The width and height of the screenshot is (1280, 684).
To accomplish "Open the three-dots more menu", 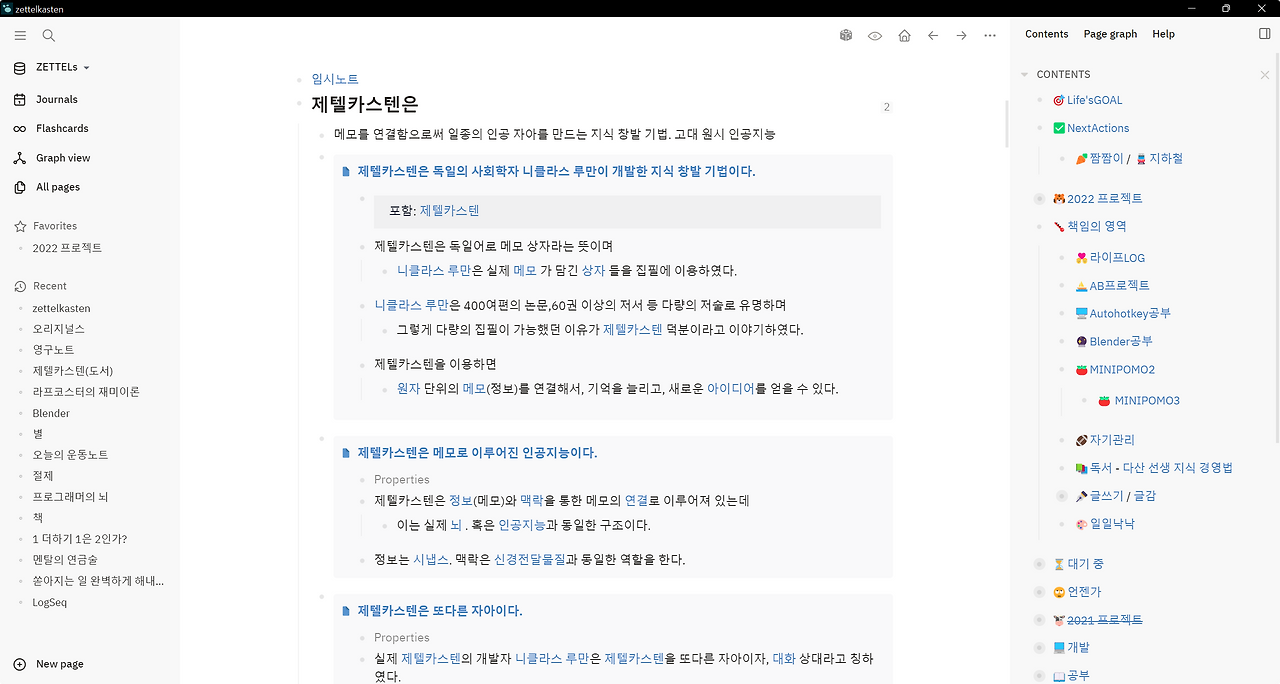I will (990, 35).
